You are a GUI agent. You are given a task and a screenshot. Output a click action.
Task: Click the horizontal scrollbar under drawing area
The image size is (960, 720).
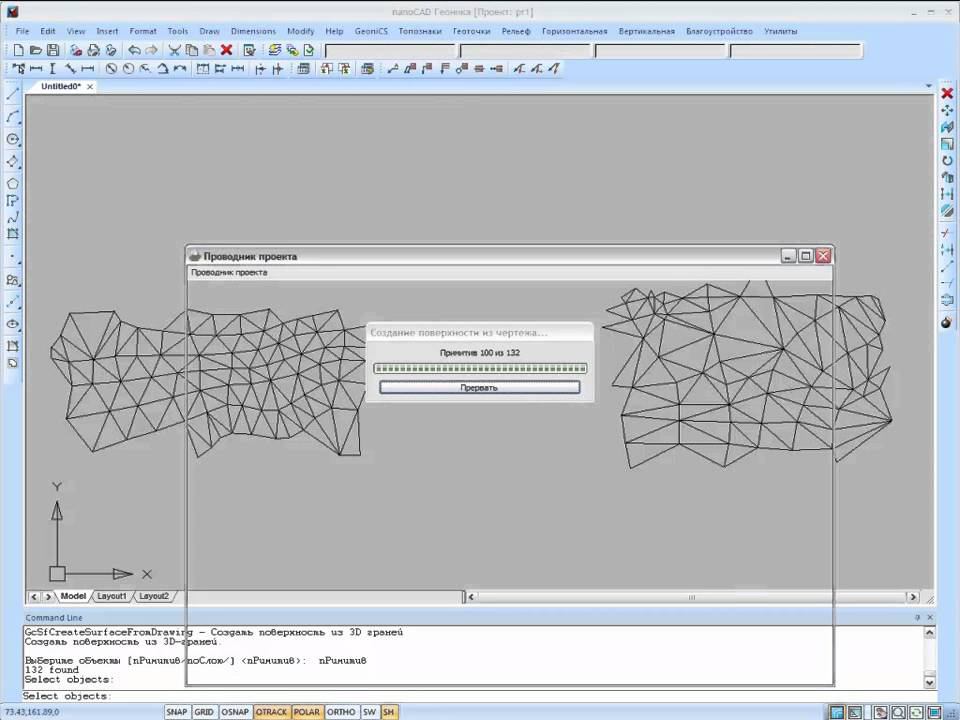point(690,597)
